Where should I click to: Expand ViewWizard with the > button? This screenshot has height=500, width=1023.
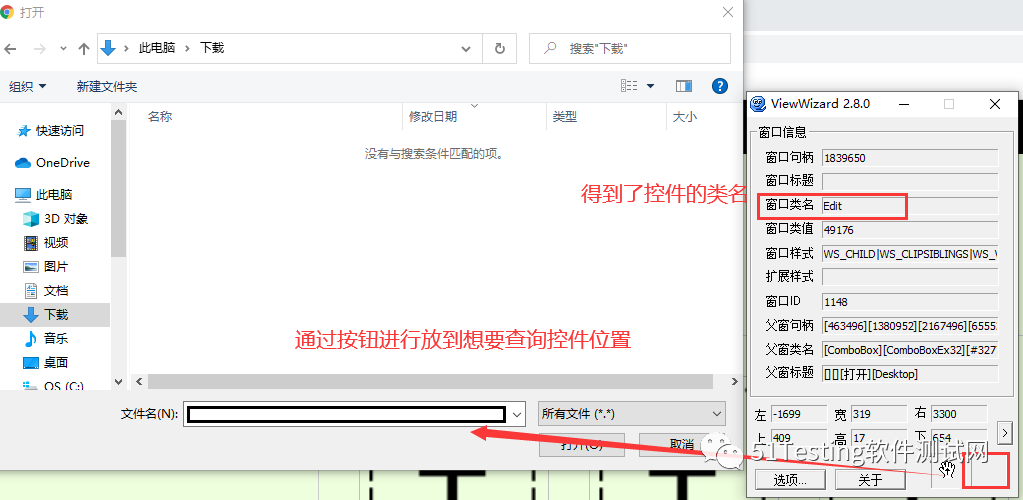[x=1005, y=431]
